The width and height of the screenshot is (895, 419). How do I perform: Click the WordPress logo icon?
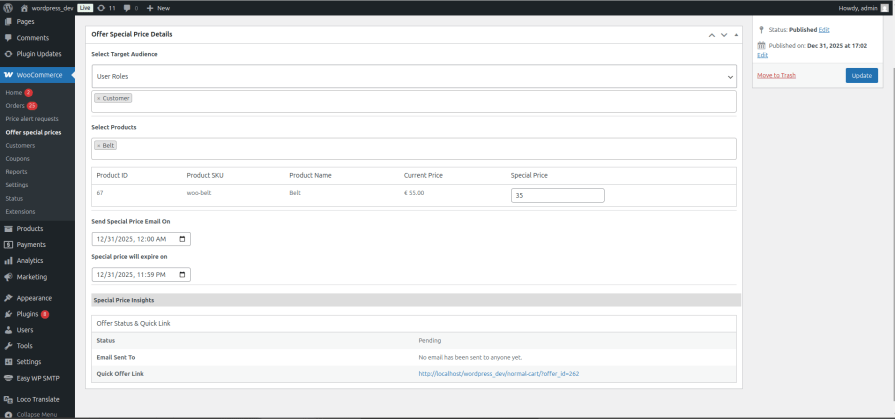[8, 7]
